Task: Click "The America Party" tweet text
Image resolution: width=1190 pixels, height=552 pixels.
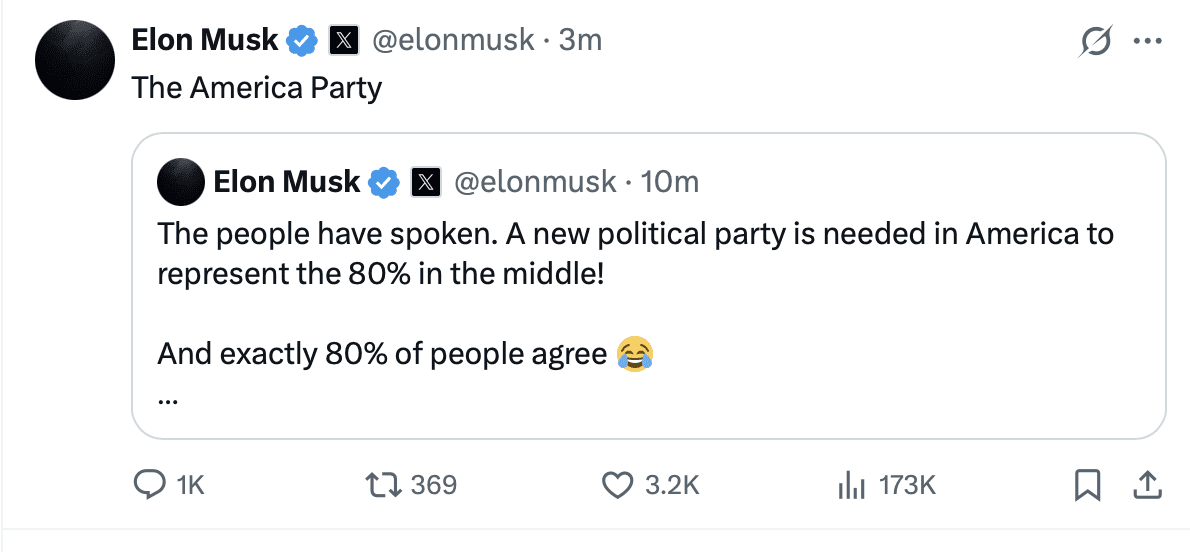Action: click(257, 88)
